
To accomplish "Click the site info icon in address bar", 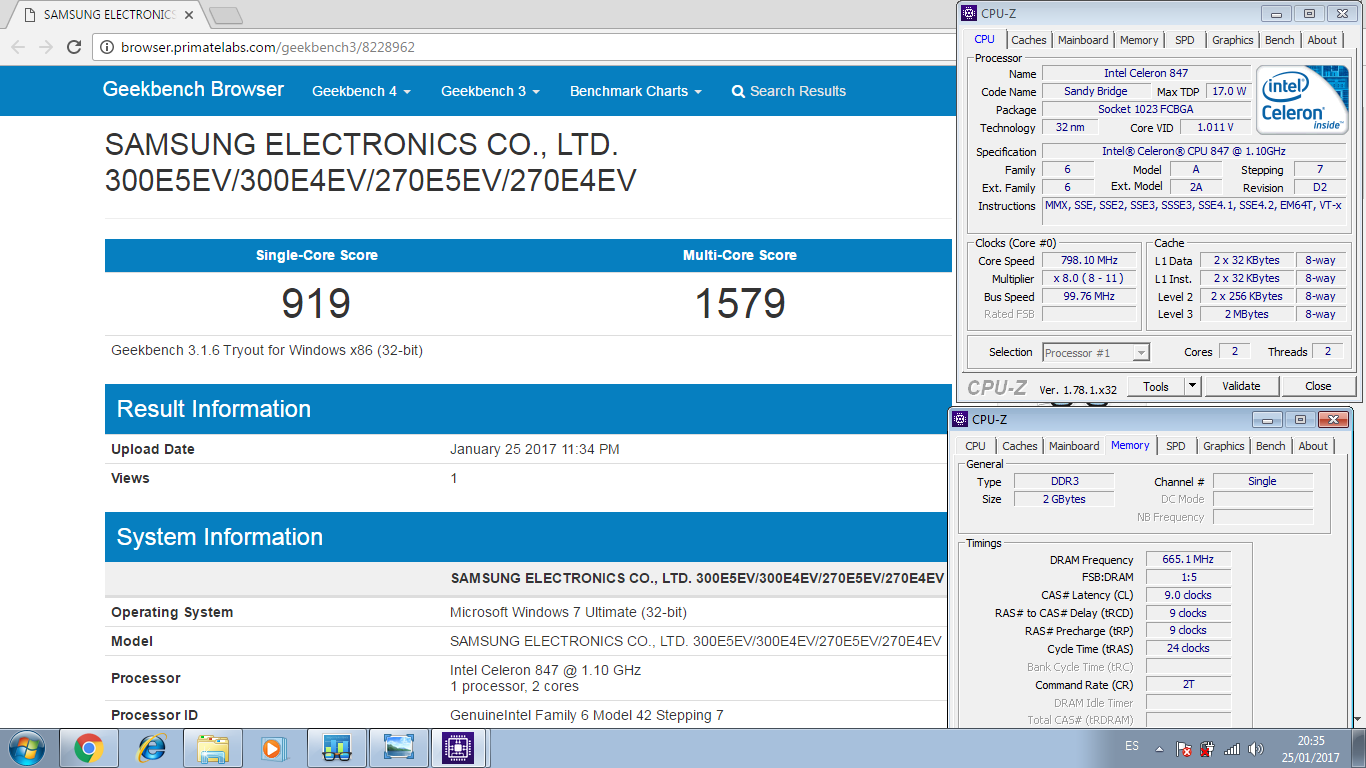I will [107, 47].
